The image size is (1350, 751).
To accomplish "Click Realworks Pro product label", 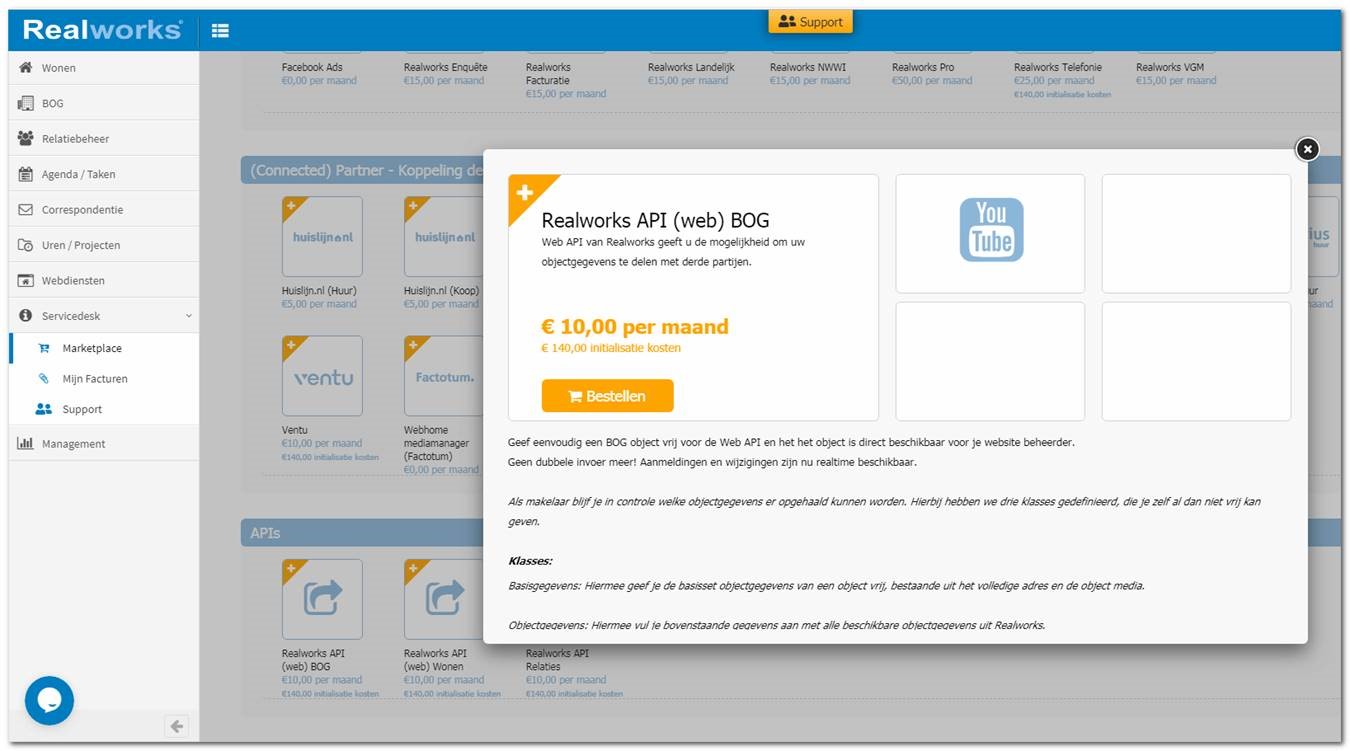I will point(923,68).
